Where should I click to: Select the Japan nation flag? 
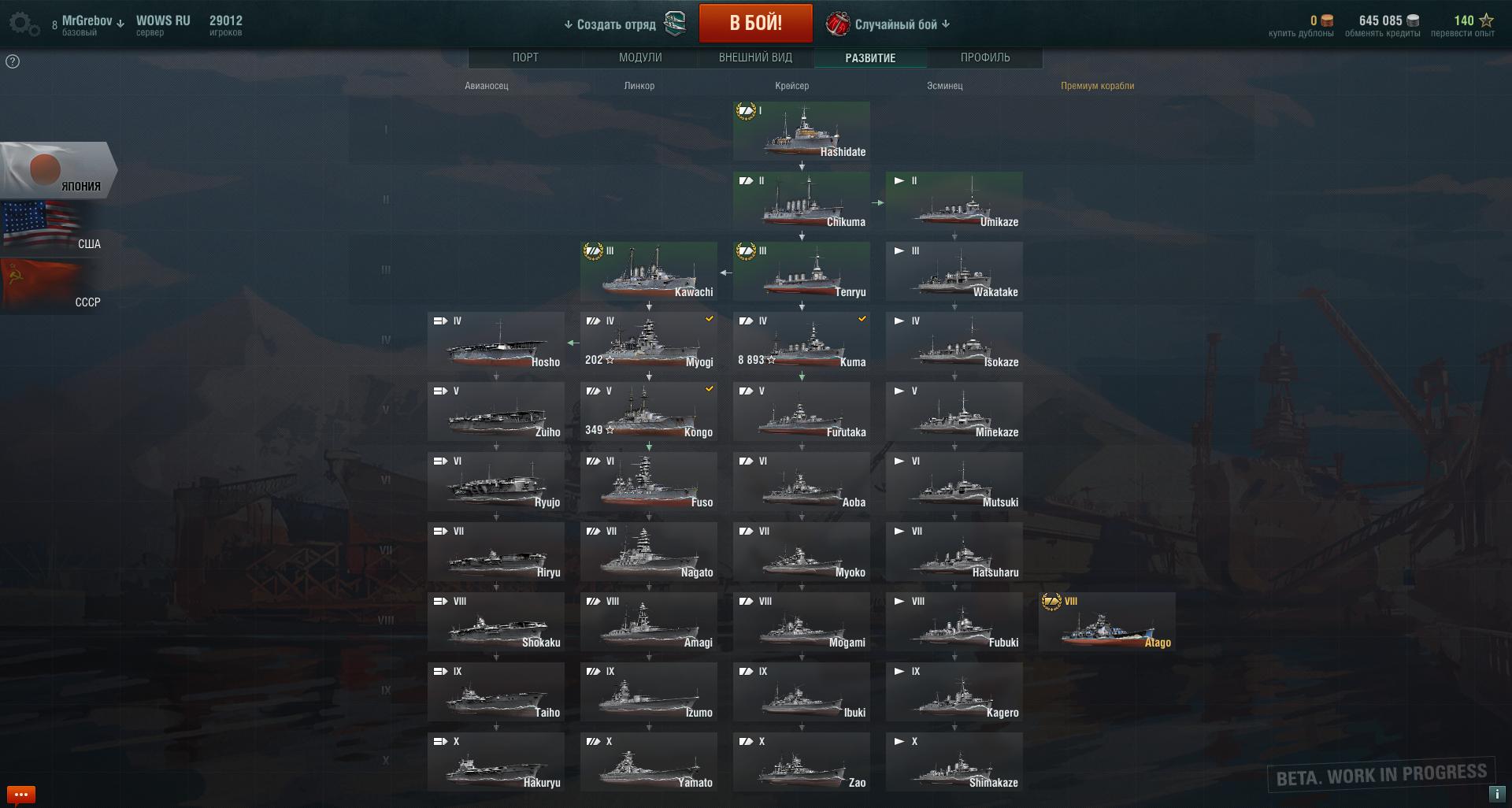tap(58, 170)
